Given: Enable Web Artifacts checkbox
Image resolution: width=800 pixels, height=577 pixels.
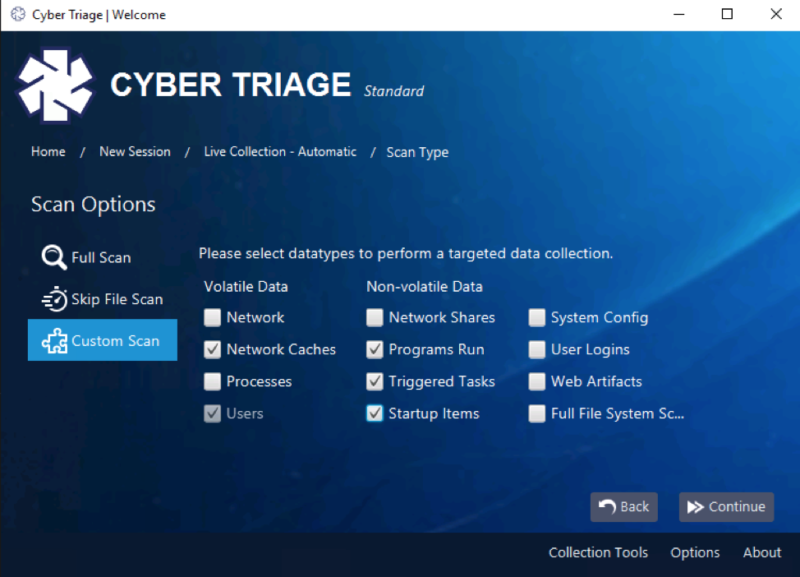Looking at the screenshot, I should click(x=537, y=382).
